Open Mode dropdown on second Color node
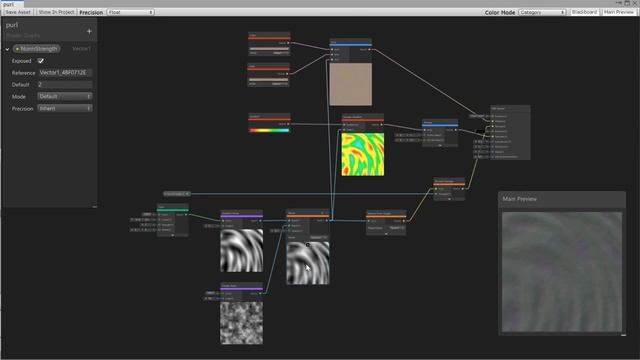 pos(279,84)
